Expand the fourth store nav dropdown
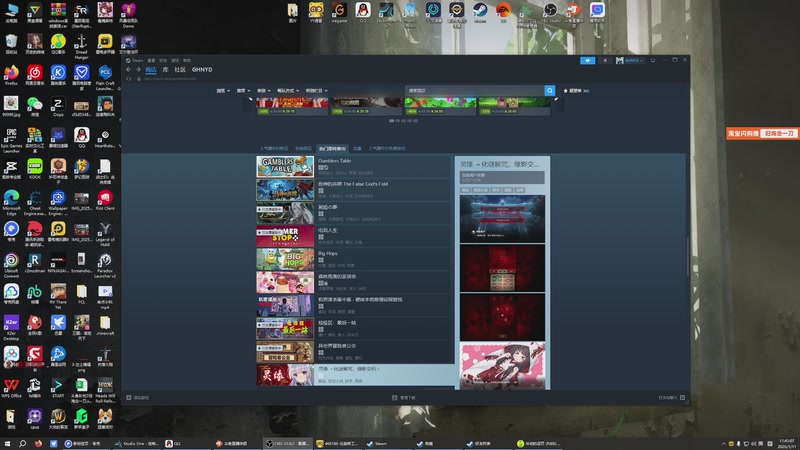Screen dimensions: 800x450 (288, 90)
